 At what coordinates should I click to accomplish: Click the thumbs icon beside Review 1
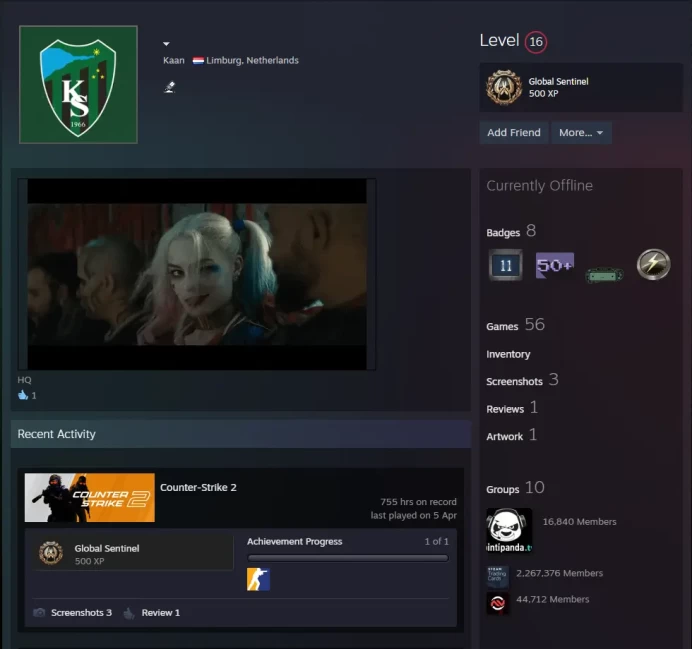click(x=129, y=613)
